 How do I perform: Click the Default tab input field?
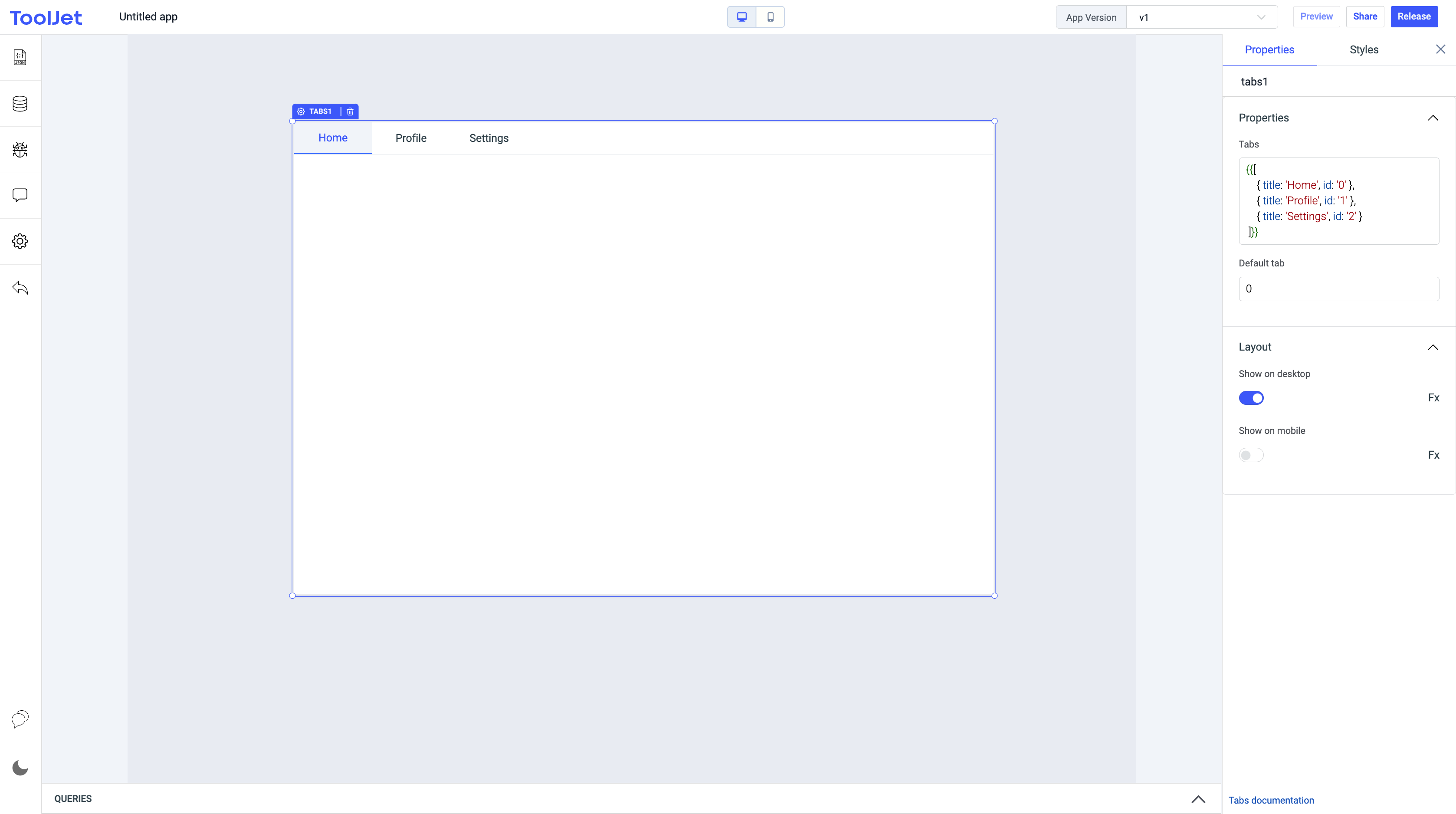1338,288
